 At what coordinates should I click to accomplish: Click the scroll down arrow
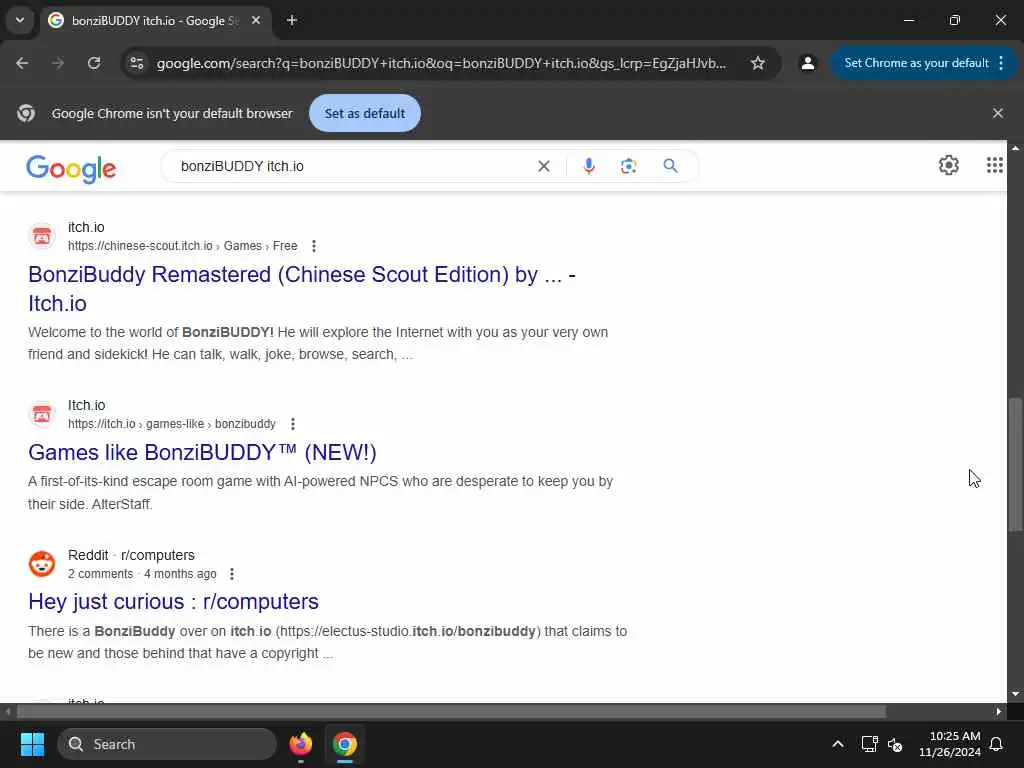click(1015, 694)
